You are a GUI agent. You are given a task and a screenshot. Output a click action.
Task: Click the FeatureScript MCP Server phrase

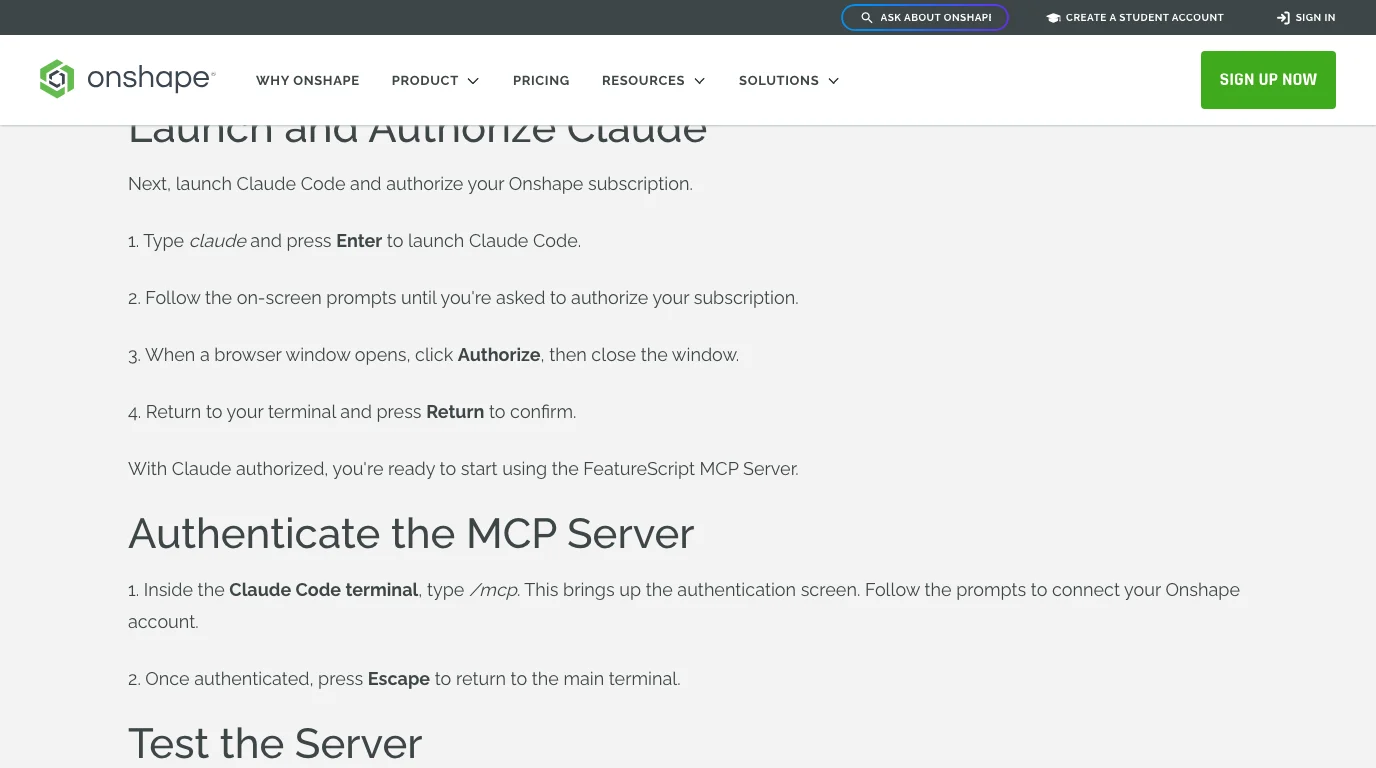[x=689, y=469]
